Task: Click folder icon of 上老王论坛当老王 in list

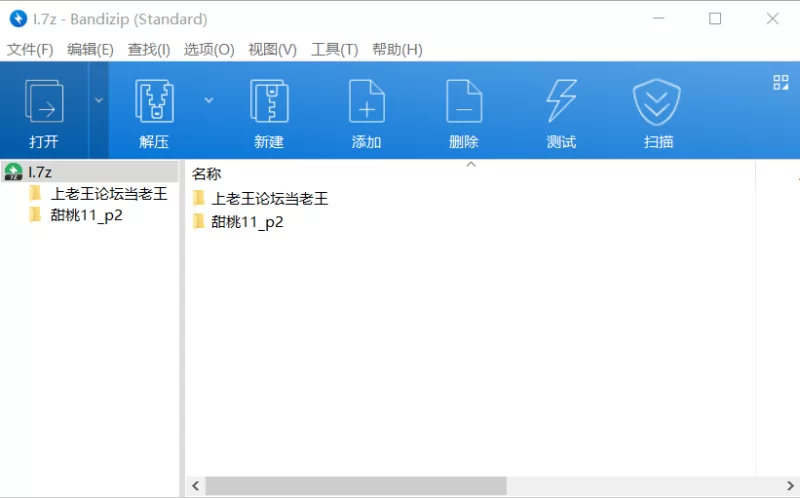Action: click(199, 198)
